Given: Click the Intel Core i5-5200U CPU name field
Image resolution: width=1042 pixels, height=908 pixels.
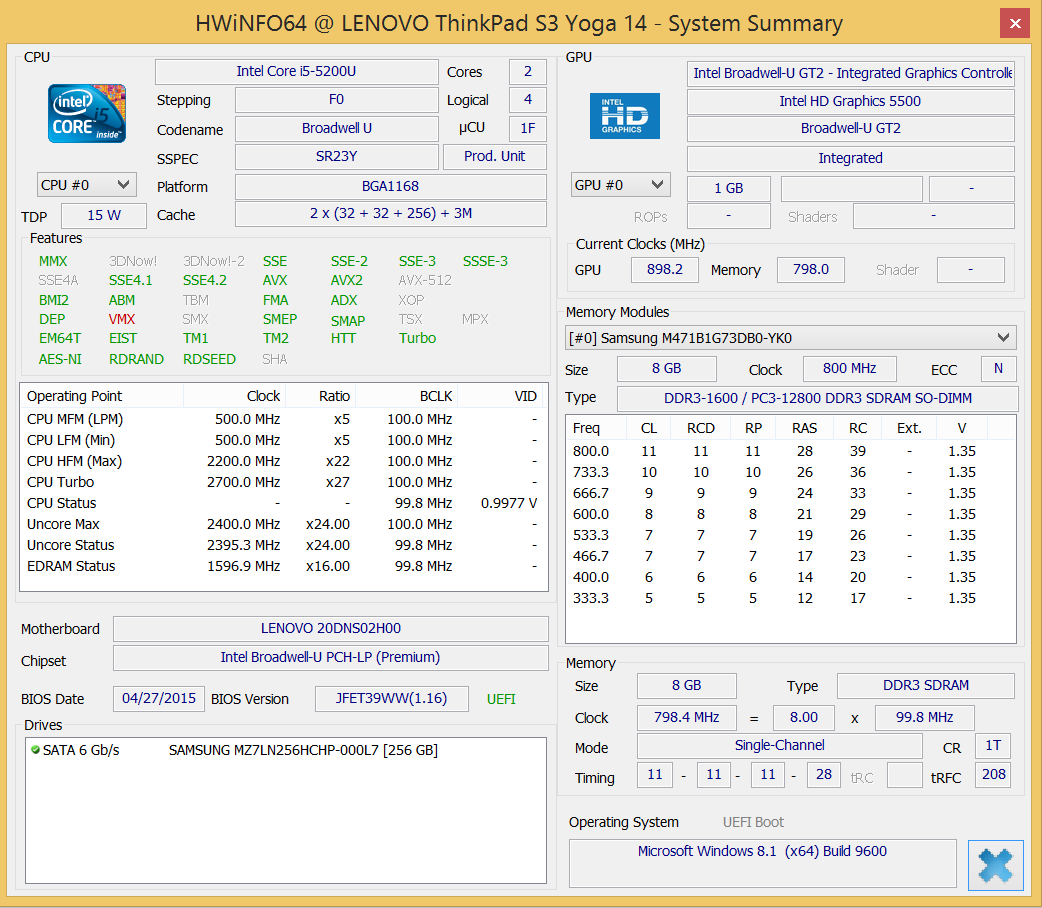Looking at the screenshot, I should (296, 71).
